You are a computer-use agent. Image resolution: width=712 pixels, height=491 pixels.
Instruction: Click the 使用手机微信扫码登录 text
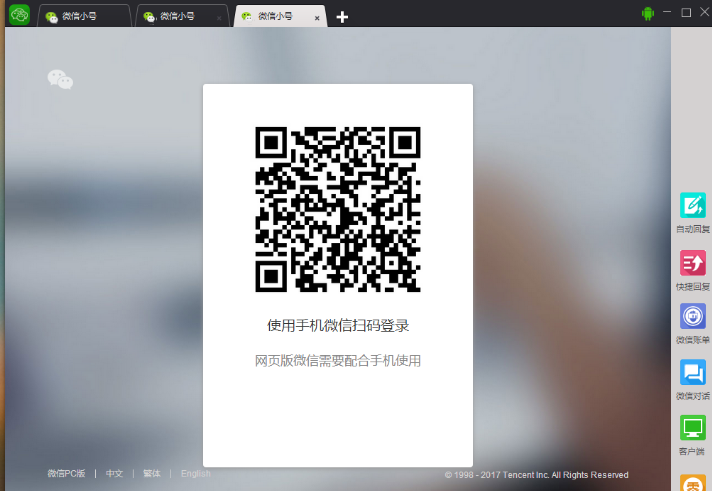click(338, 326)
